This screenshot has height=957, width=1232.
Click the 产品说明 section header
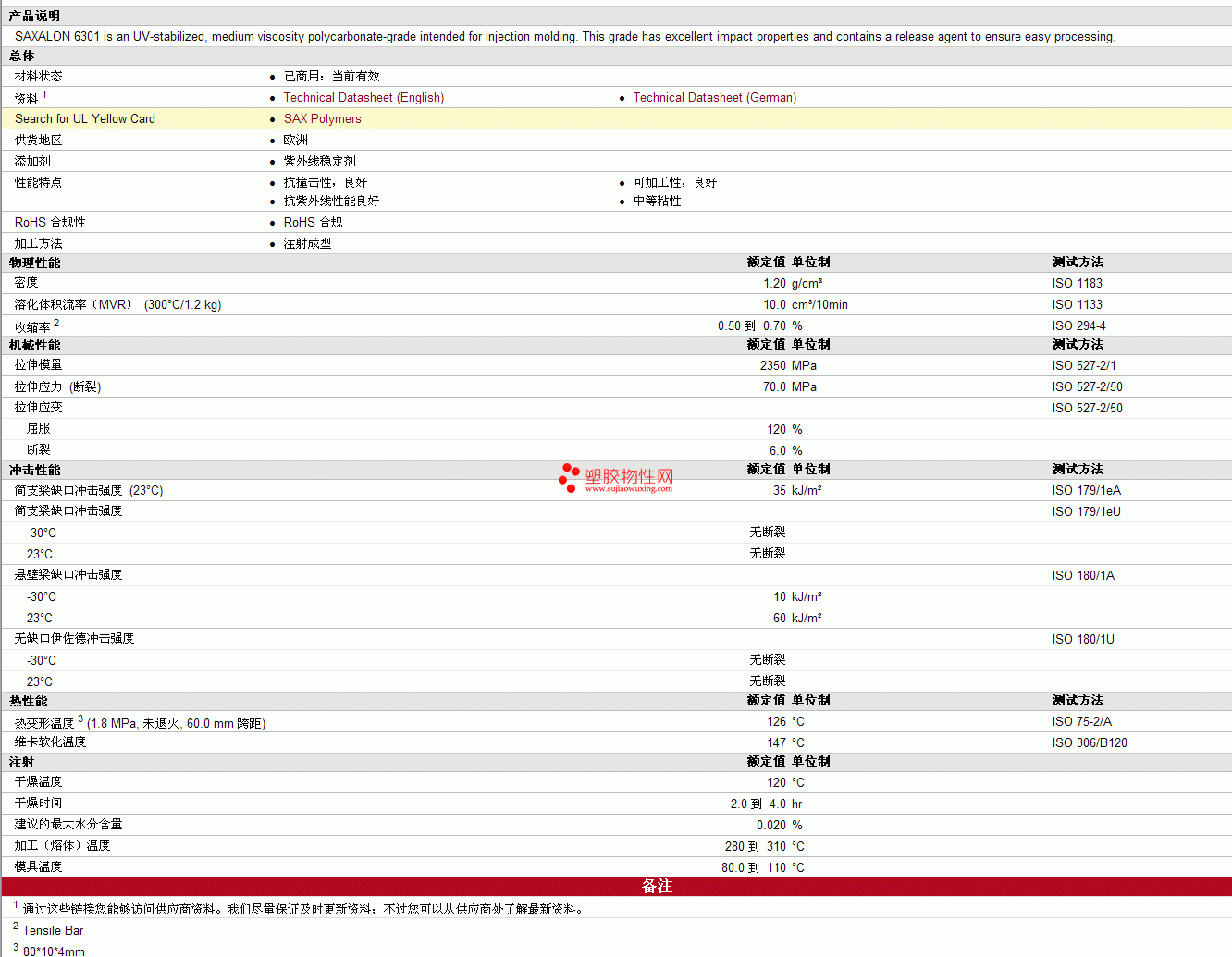pyautogui.click(x=34, y=16)
